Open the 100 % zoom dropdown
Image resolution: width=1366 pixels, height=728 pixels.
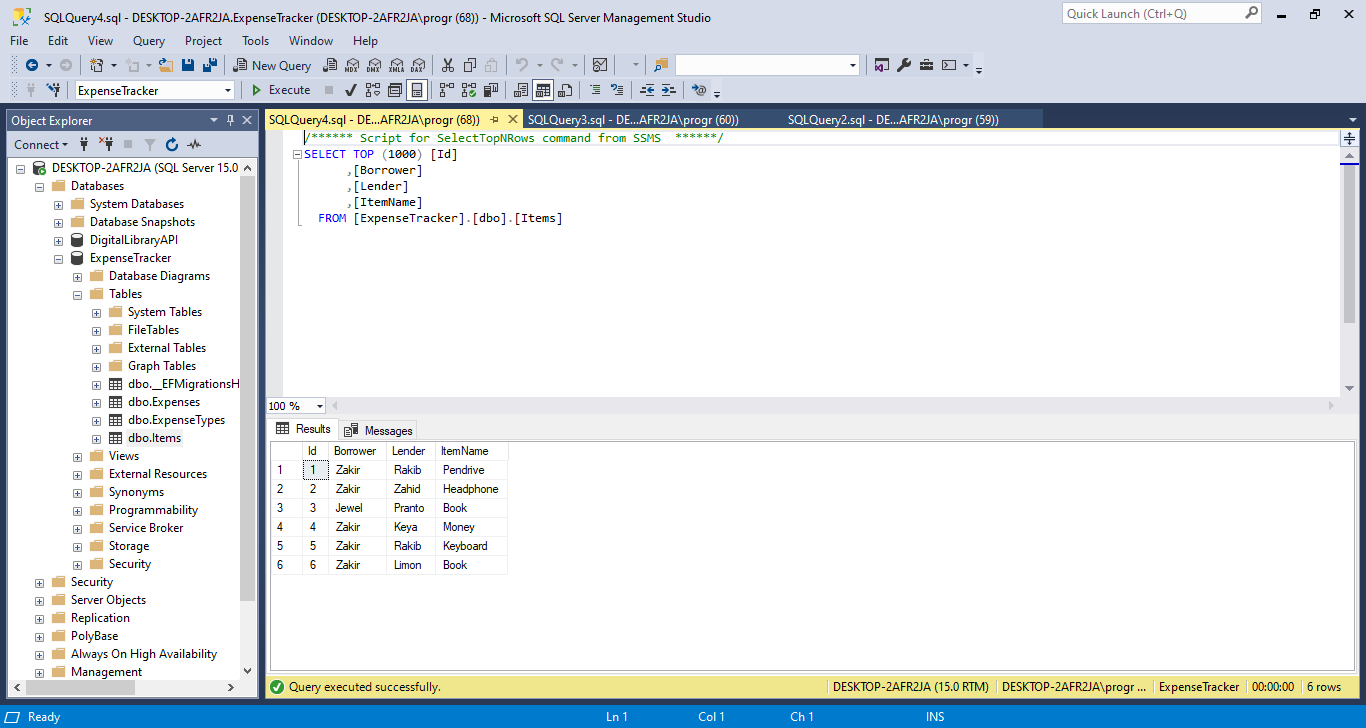pos(320,406)
